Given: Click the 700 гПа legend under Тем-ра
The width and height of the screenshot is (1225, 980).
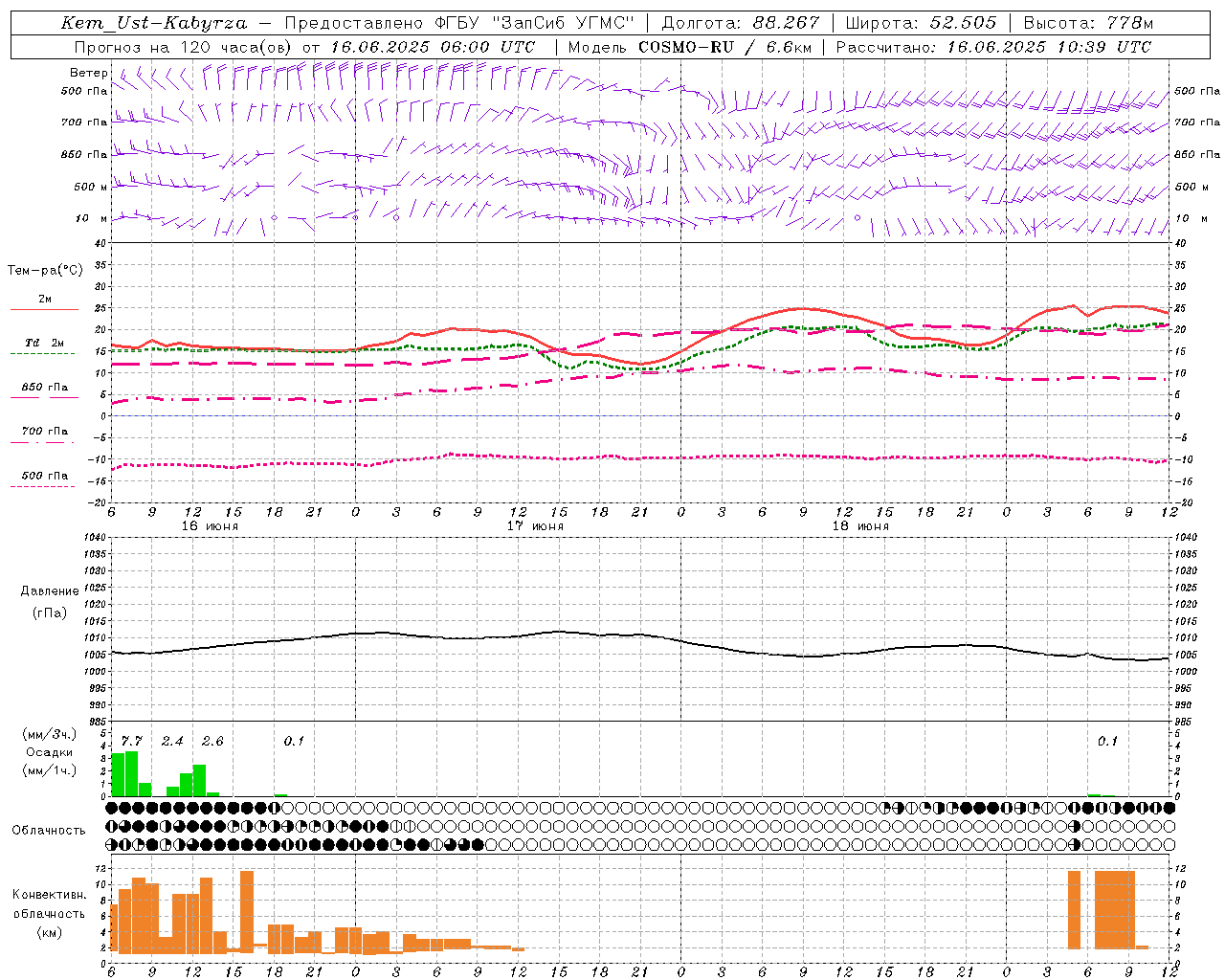Looking at the screenshot, I should point(45,432).
